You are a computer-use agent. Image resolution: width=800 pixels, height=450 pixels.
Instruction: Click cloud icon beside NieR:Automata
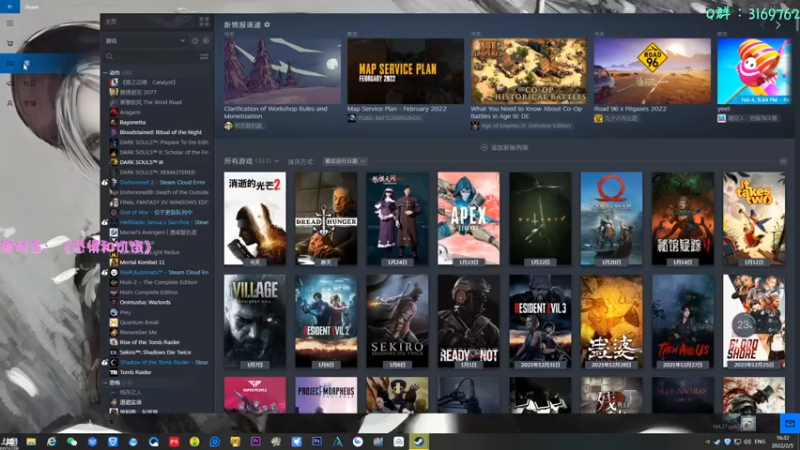click(105, 272)
